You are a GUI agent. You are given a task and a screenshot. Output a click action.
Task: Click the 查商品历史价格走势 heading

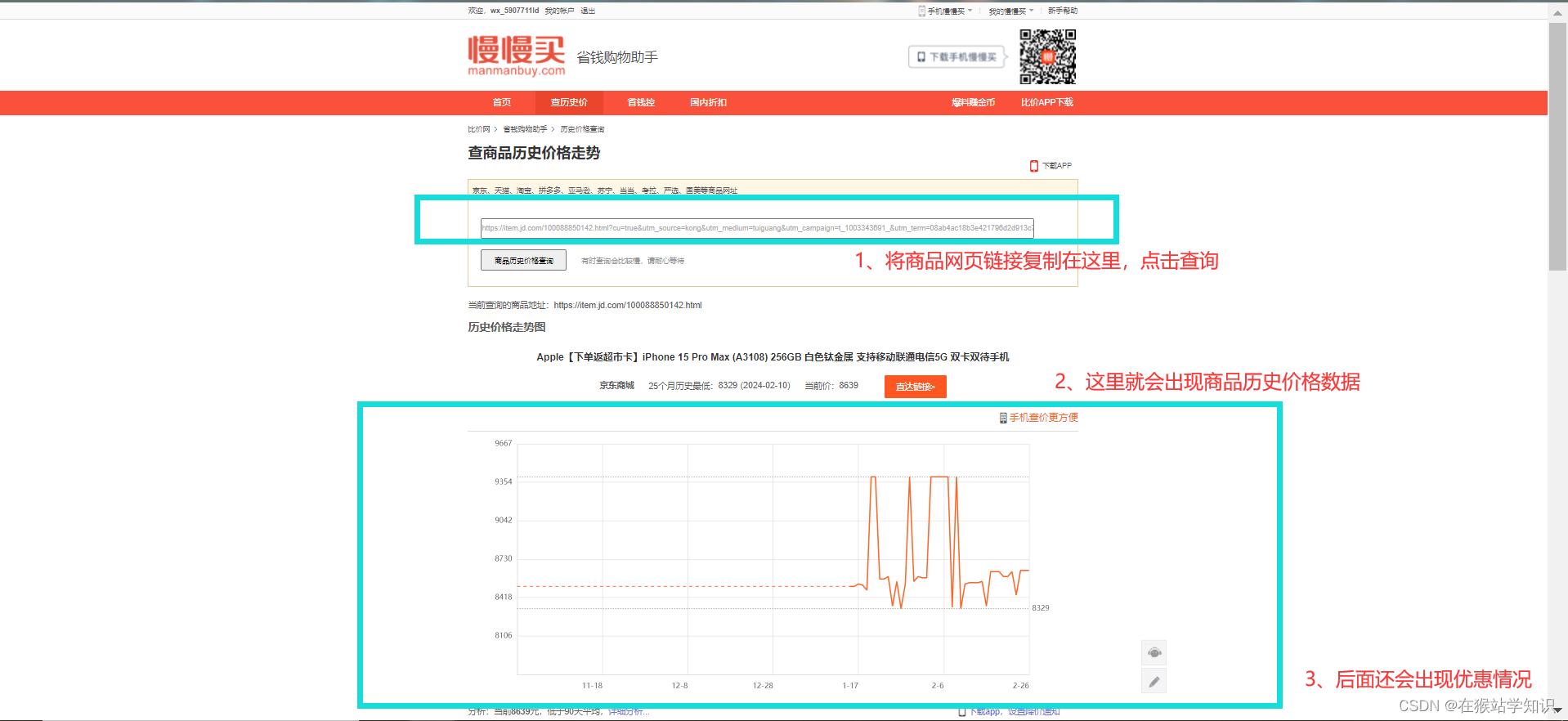coord(534,153)
